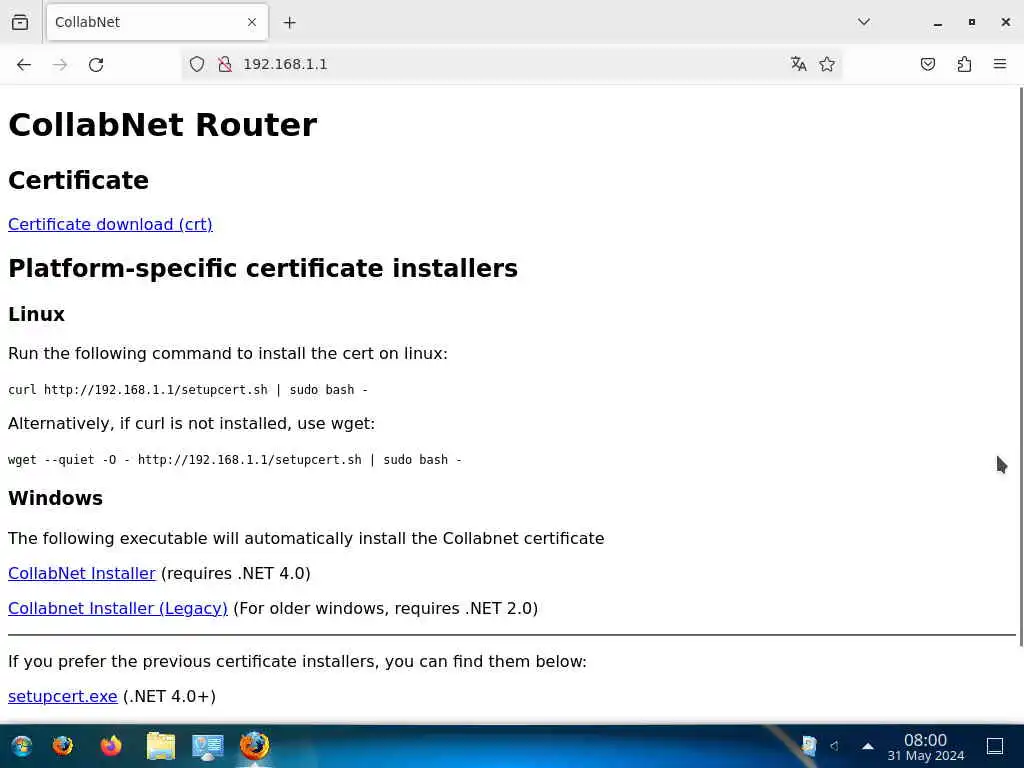Open a new tab with plus button
The width and height of the screenshot is (1024, 768).
click(x=289, y=22)
